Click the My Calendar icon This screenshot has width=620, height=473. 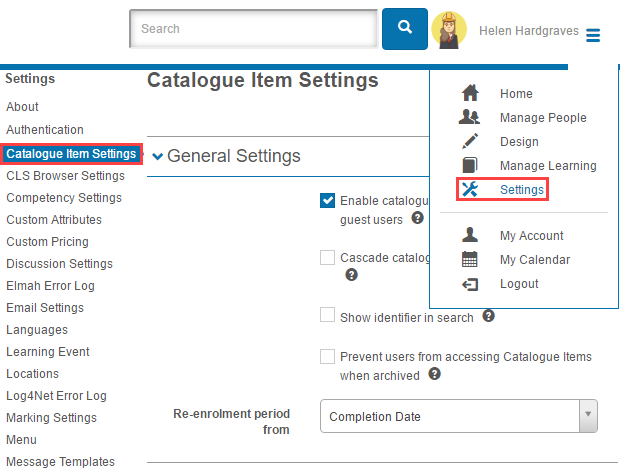[x=470, y=260]
